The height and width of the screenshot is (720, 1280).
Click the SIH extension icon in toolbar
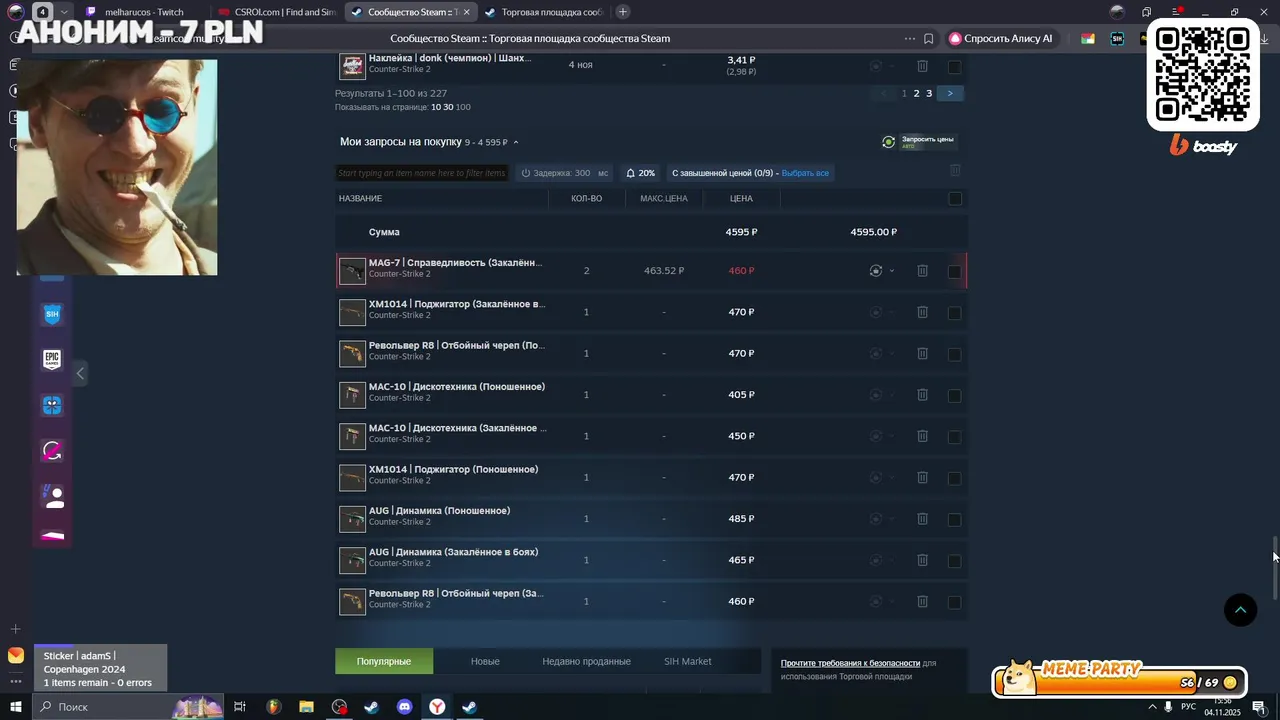1117,39
